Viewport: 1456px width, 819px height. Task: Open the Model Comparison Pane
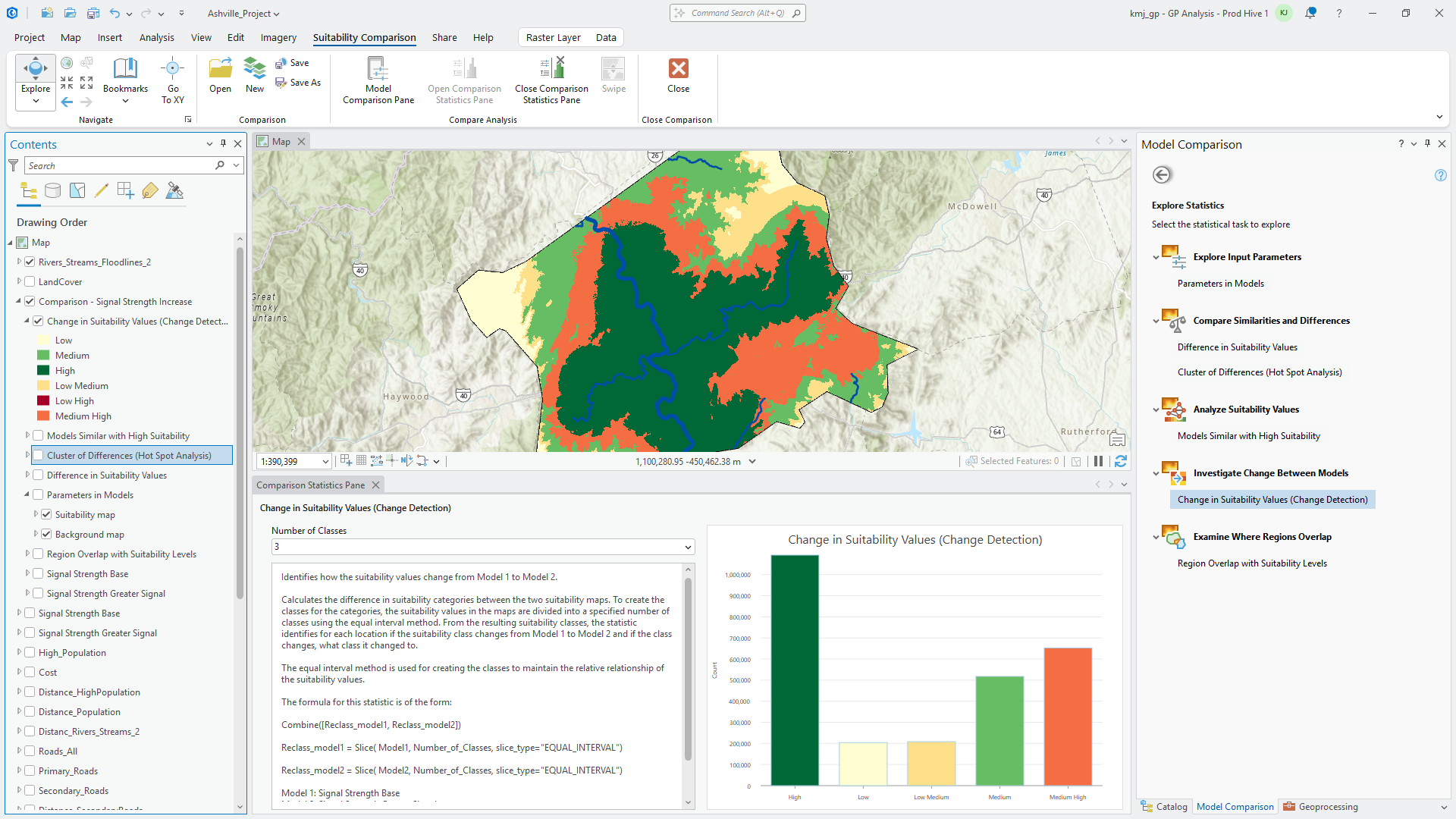(378, 81)
